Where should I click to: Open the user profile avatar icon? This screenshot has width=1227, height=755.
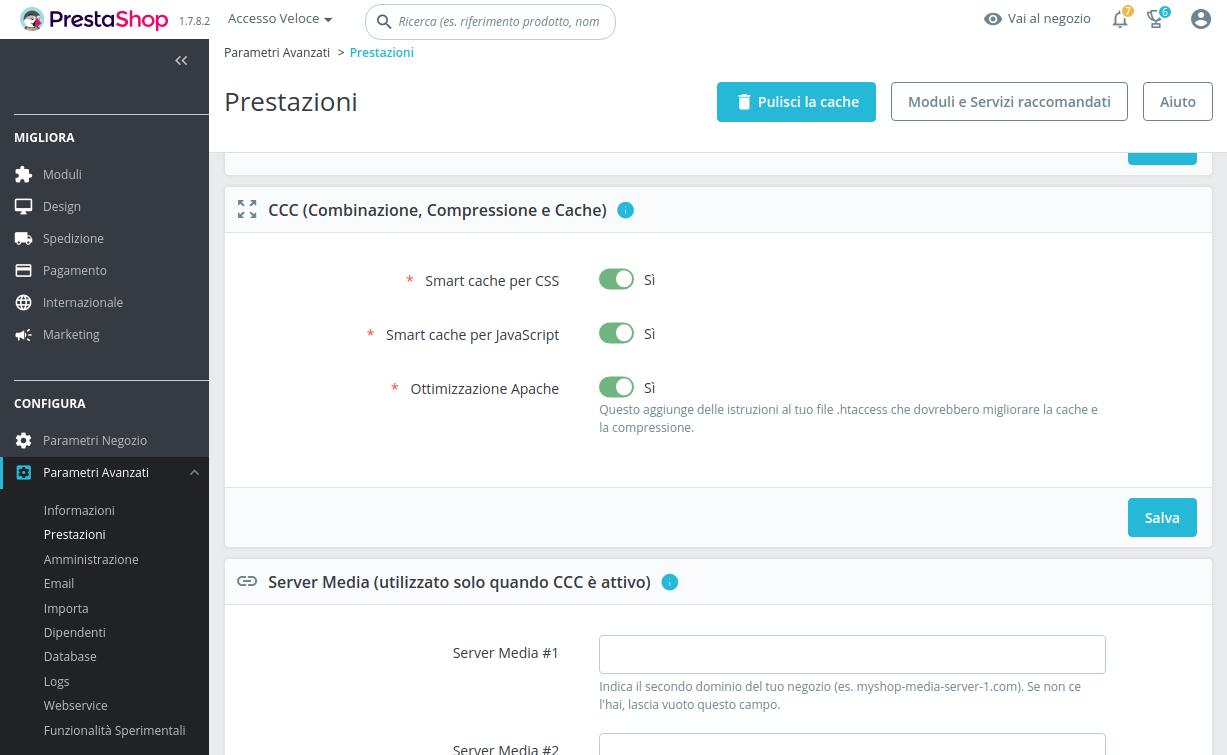click(1201, 19)
